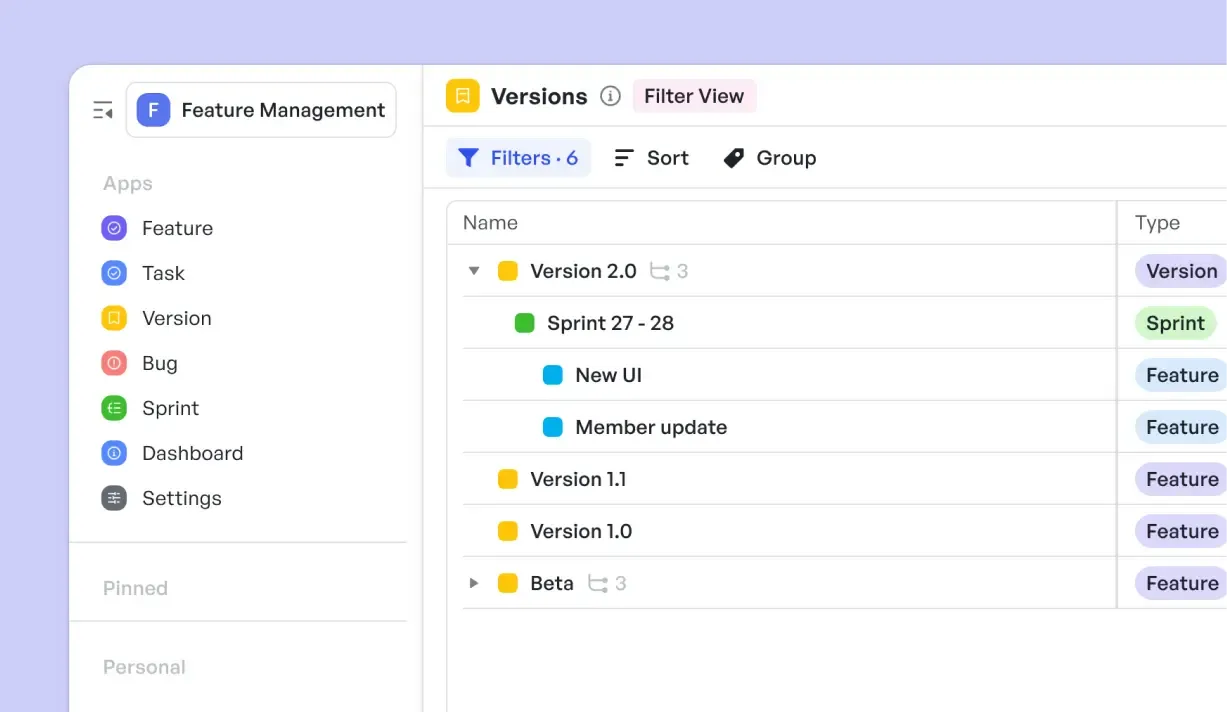
Task: Click the Version type tag for Version 2.0
Action: [1181, 271]
